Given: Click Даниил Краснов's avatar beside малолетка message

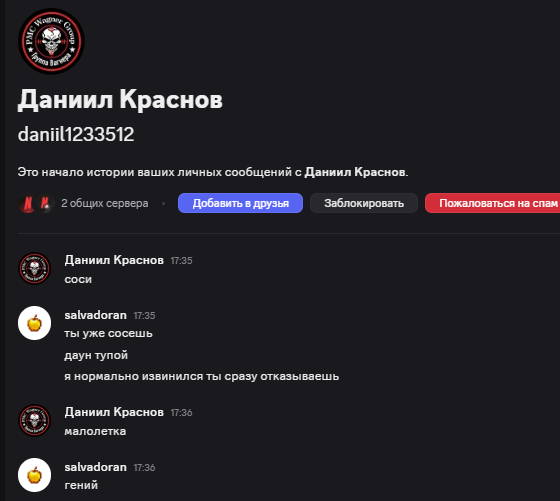Looking at the screenshot, I should pyautogui.click(x=34, y=420).
